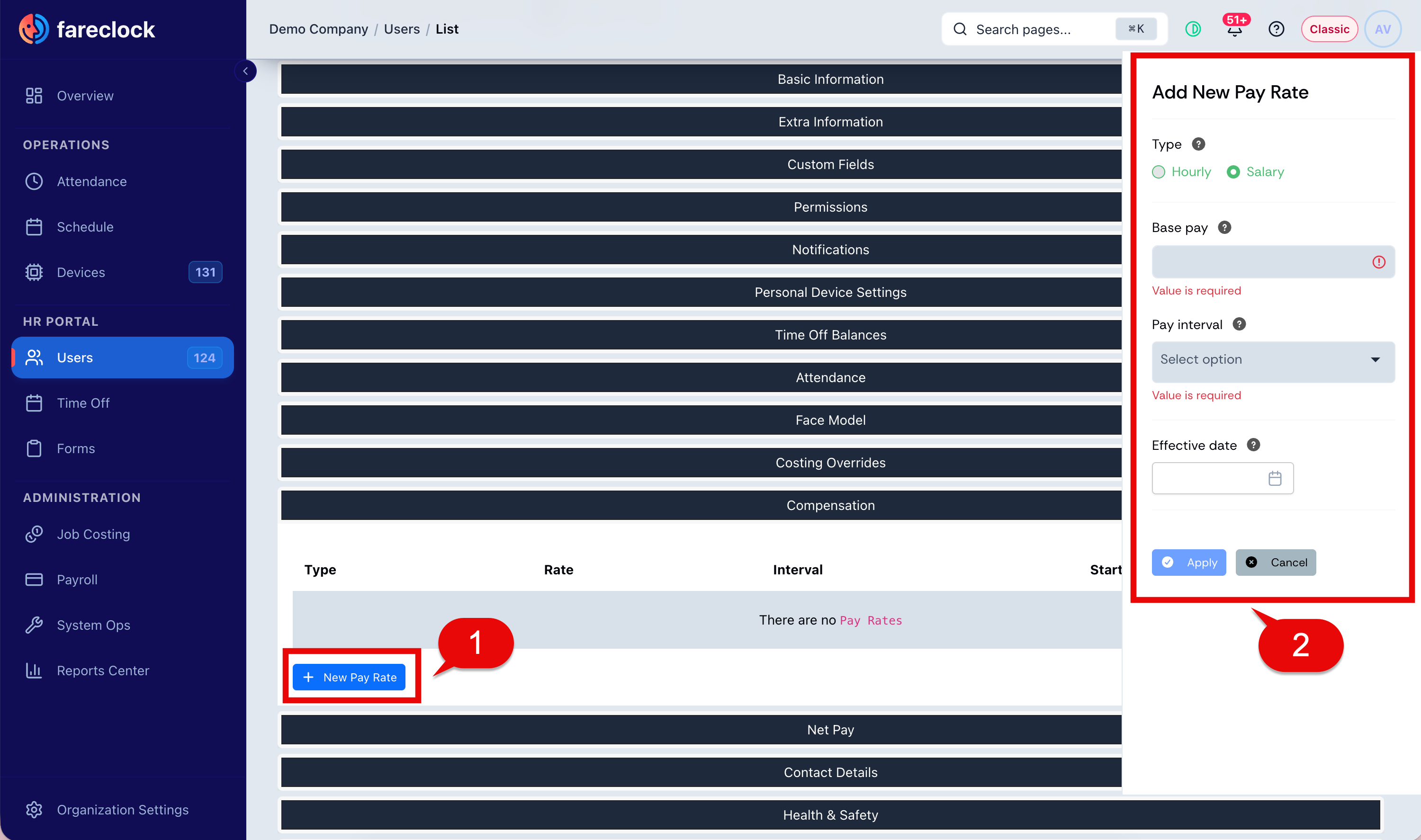1421x840 pixels.
Task: Switch to Classic view toggle
Action: [1329, 29]
